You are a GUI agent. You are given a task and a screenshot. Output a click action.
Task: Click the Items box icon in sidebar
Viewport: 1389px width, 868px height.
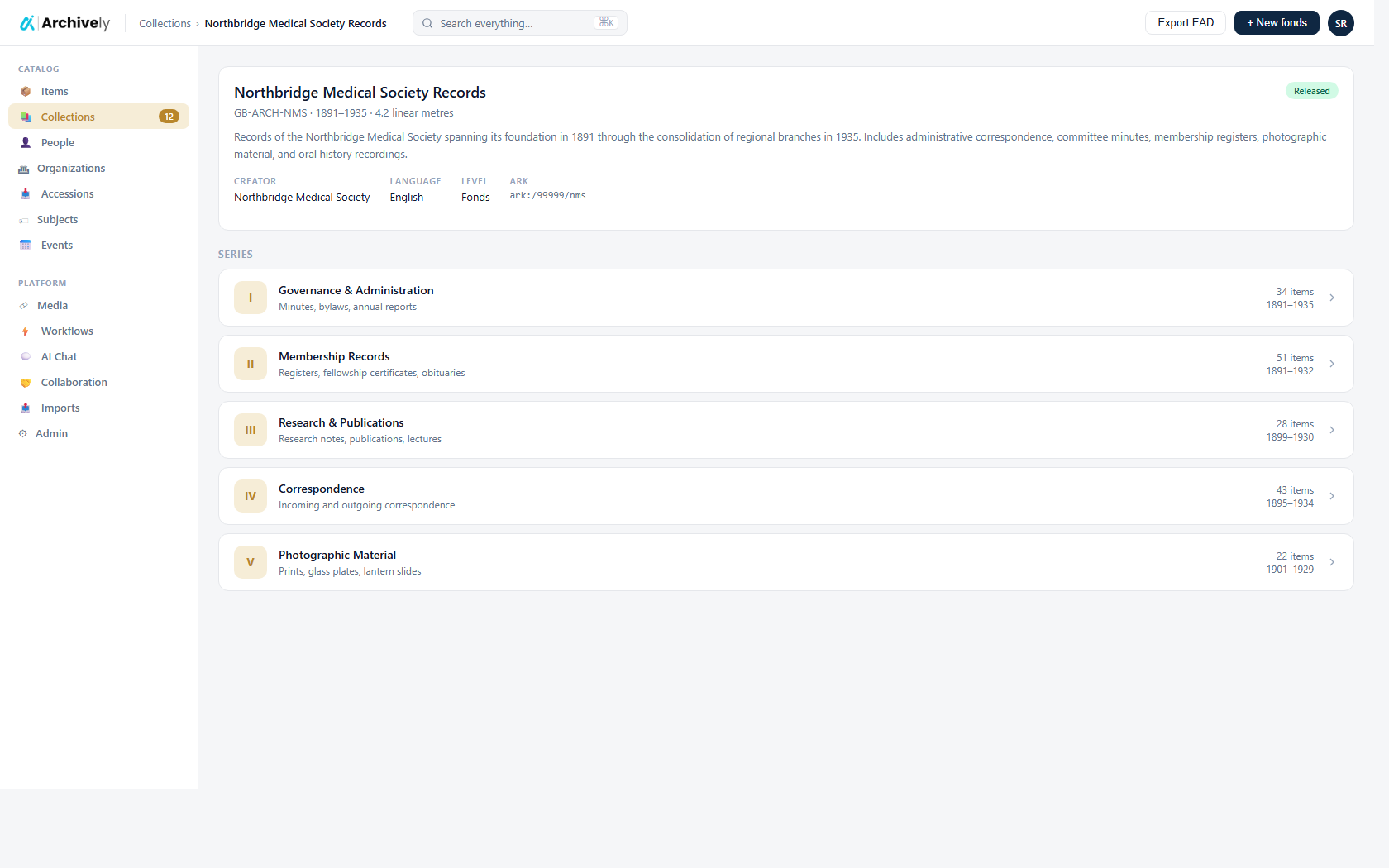pyautogui.click(x=26, y=92)
